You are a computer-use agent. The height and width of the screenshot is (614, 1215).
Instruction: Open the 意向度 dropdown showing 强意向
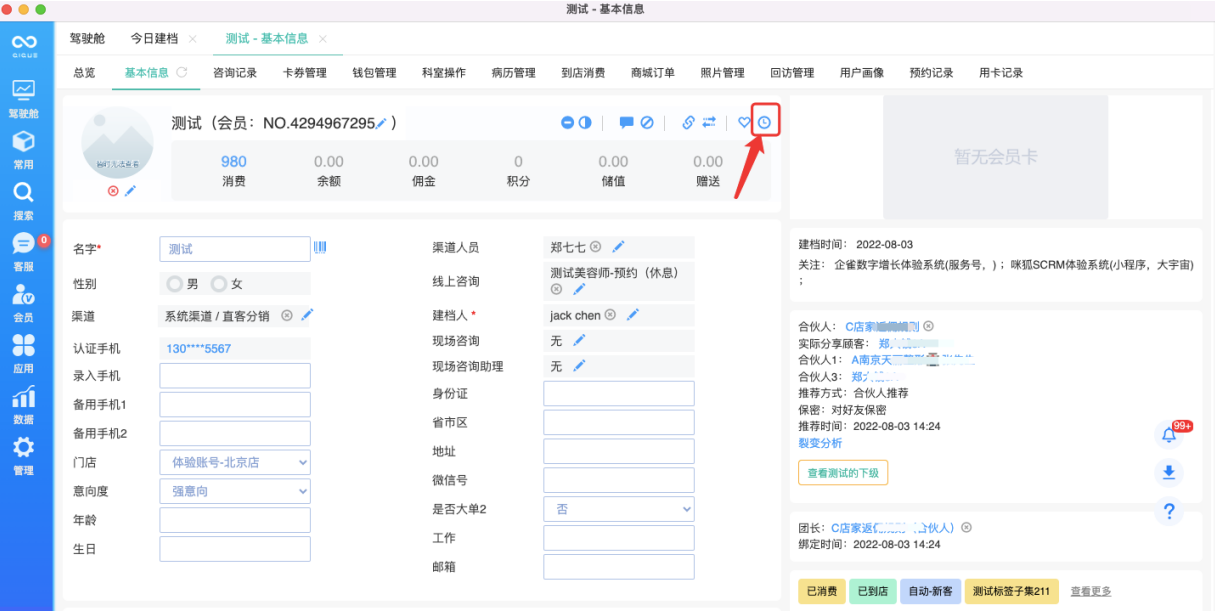[x=234, y=491]
